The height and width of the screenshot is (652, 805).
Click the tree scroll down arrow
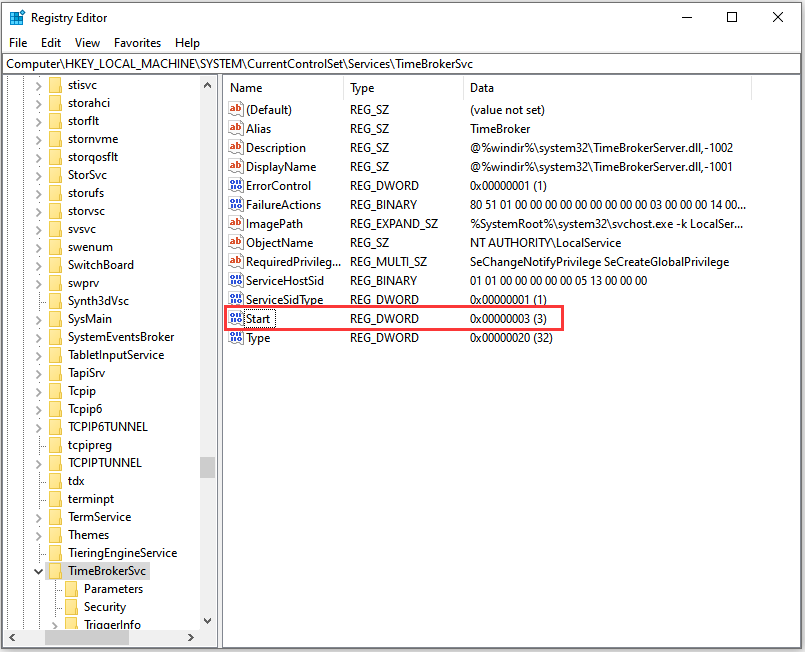tap(207, 621)
